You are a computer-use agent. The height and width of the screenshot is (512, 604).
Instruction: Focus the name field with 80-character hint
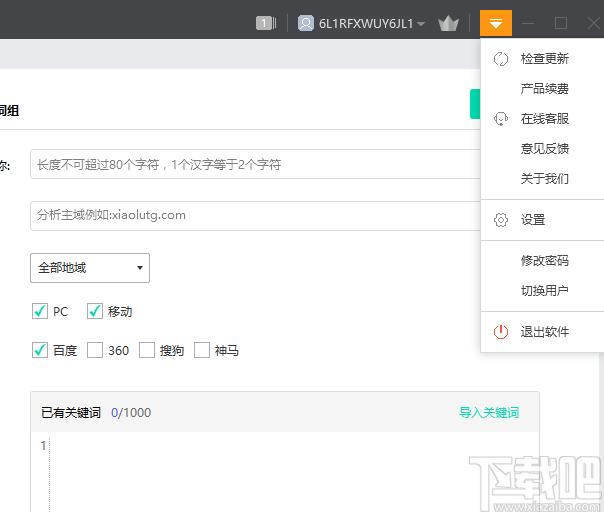point(255,164)
